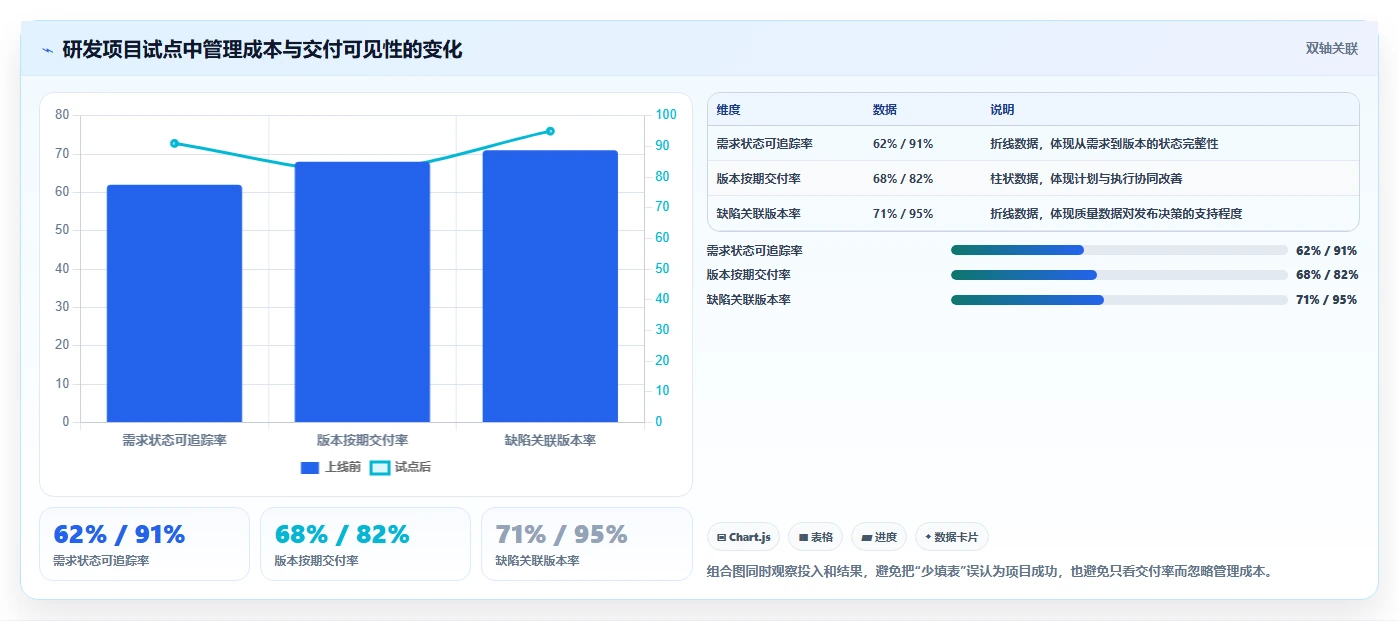Click the 版本按期交付率 progress bar
This screenshot has height=621, width=1399.
tap(1119, 275)
